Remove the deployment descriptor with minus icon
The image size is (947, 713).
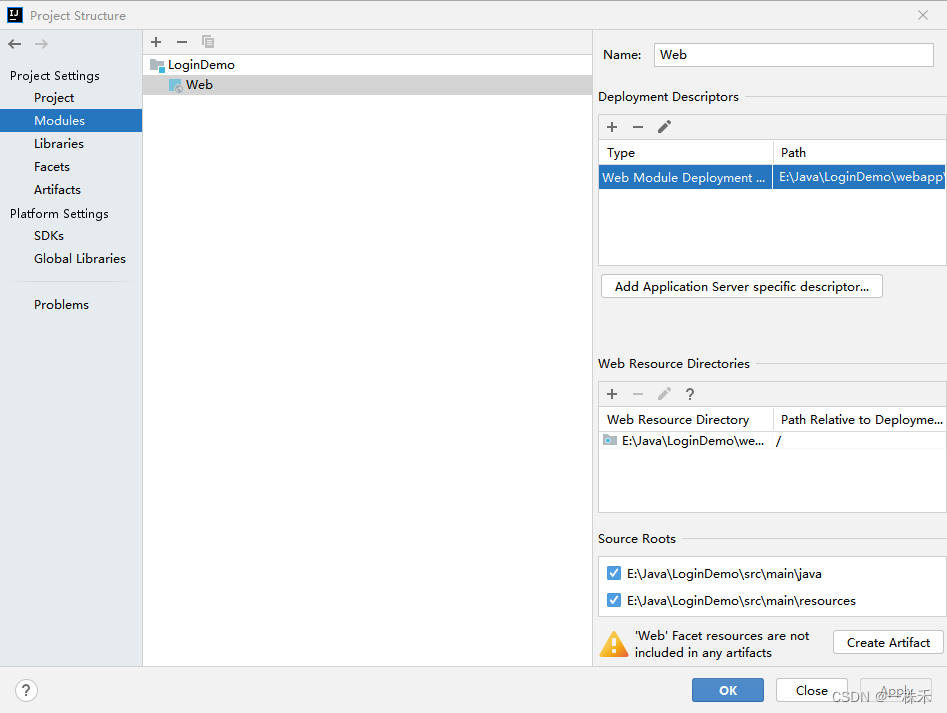click(x=638, y=127)
